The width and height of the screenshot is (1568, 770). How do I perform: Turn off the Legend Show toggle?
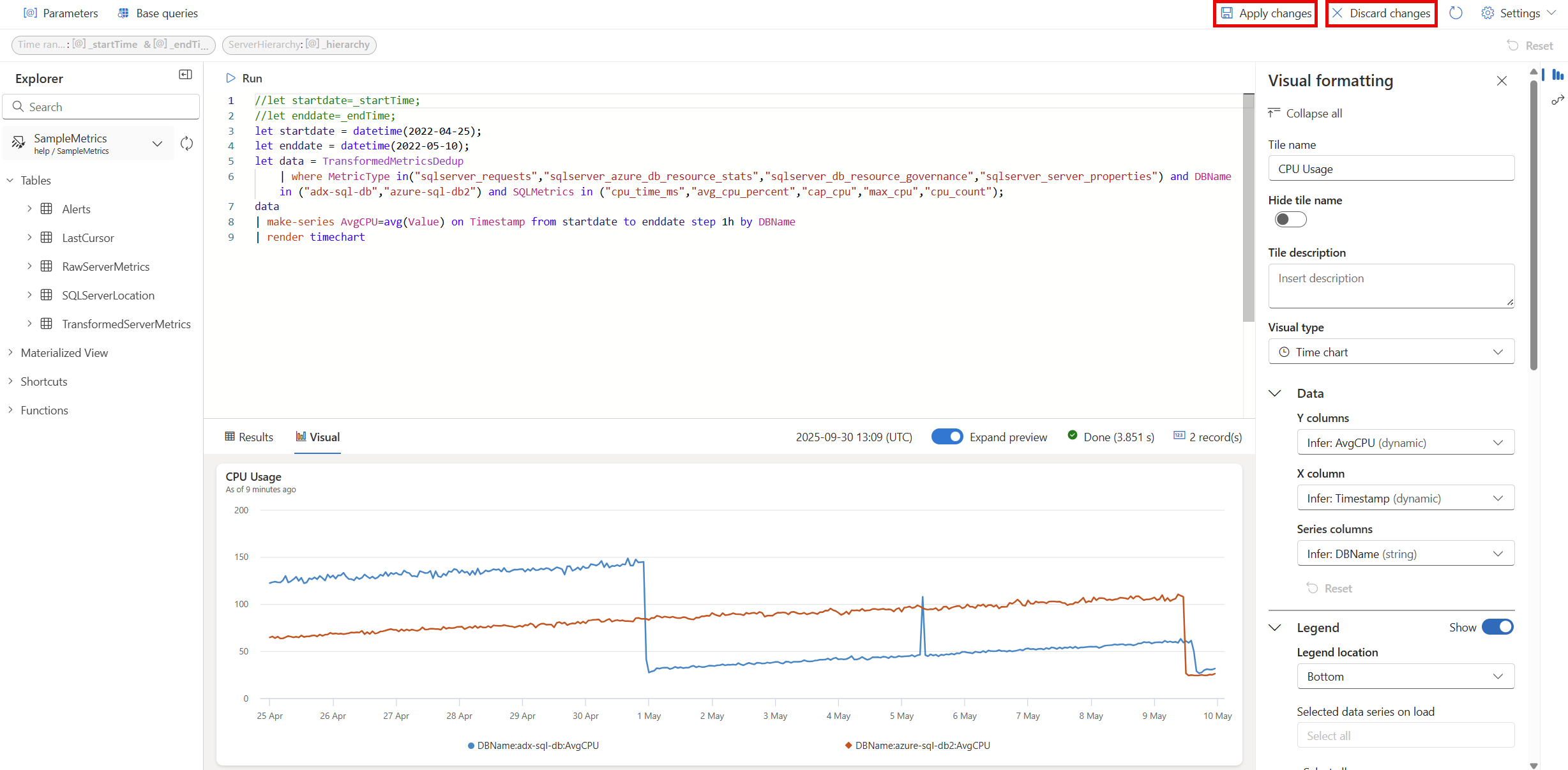point(1498,627)
